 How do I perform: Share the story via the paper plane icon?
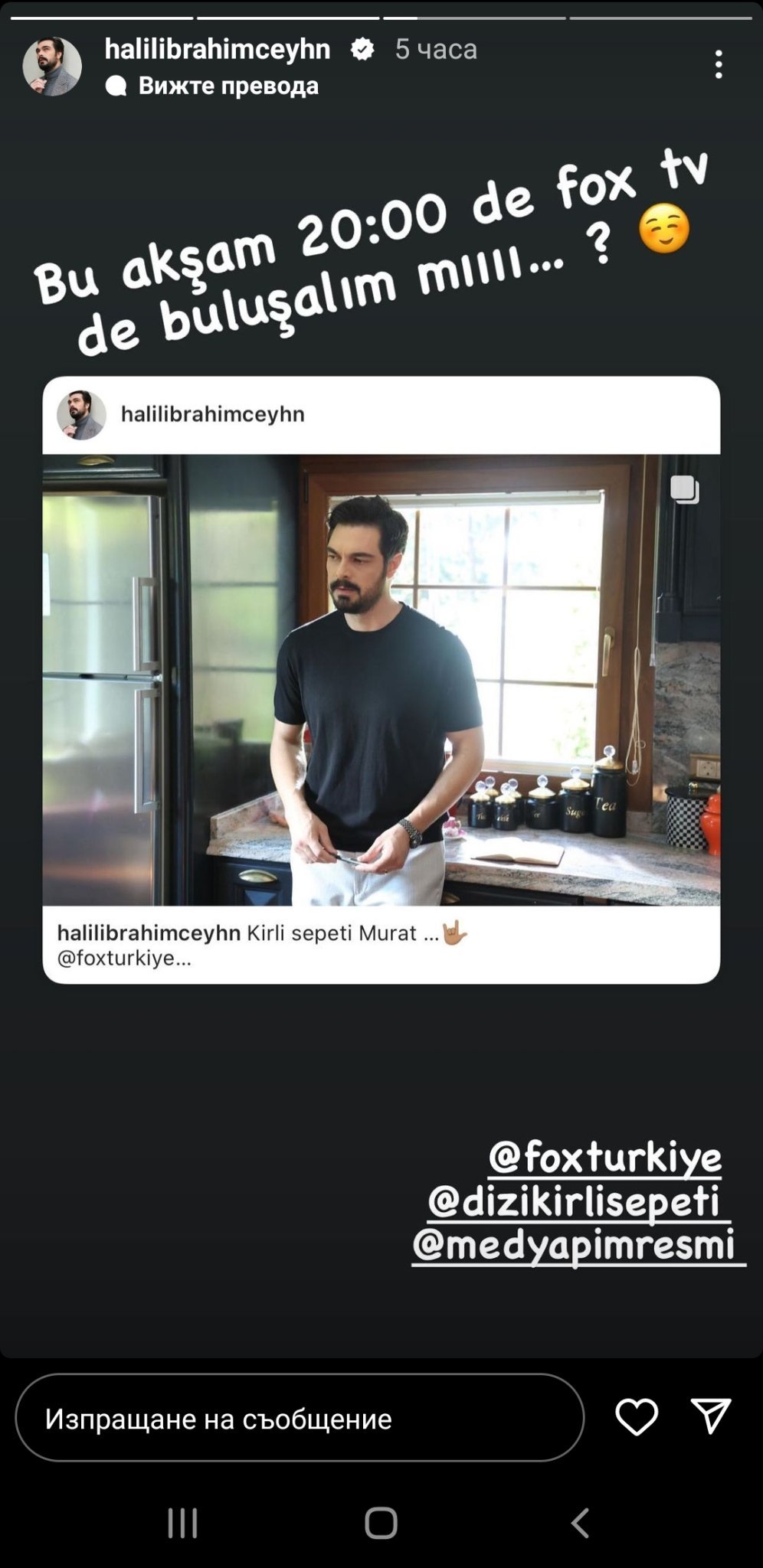click(711, 1416)
